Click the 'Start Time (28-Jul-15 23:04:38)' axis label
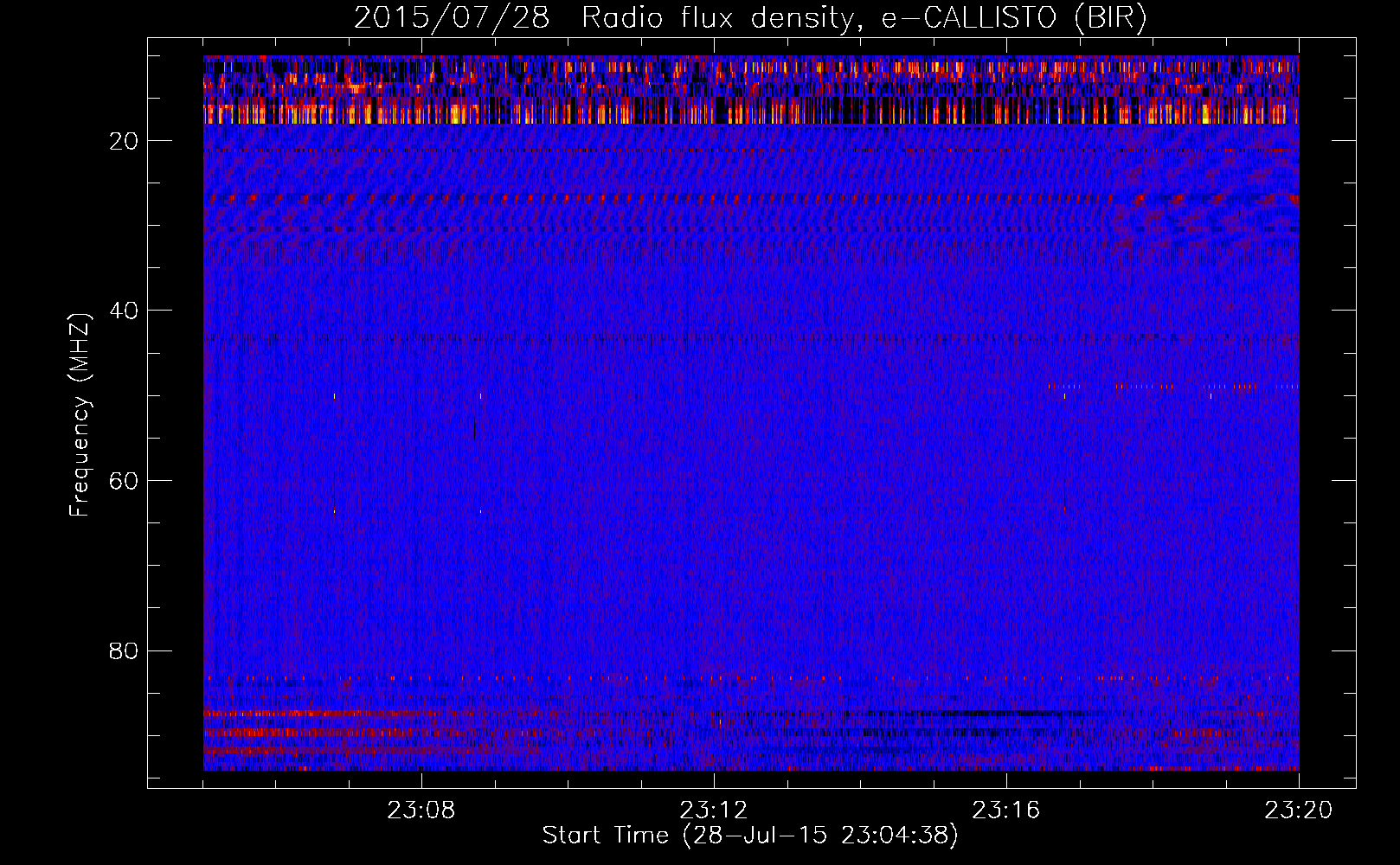 click(750, 836)
